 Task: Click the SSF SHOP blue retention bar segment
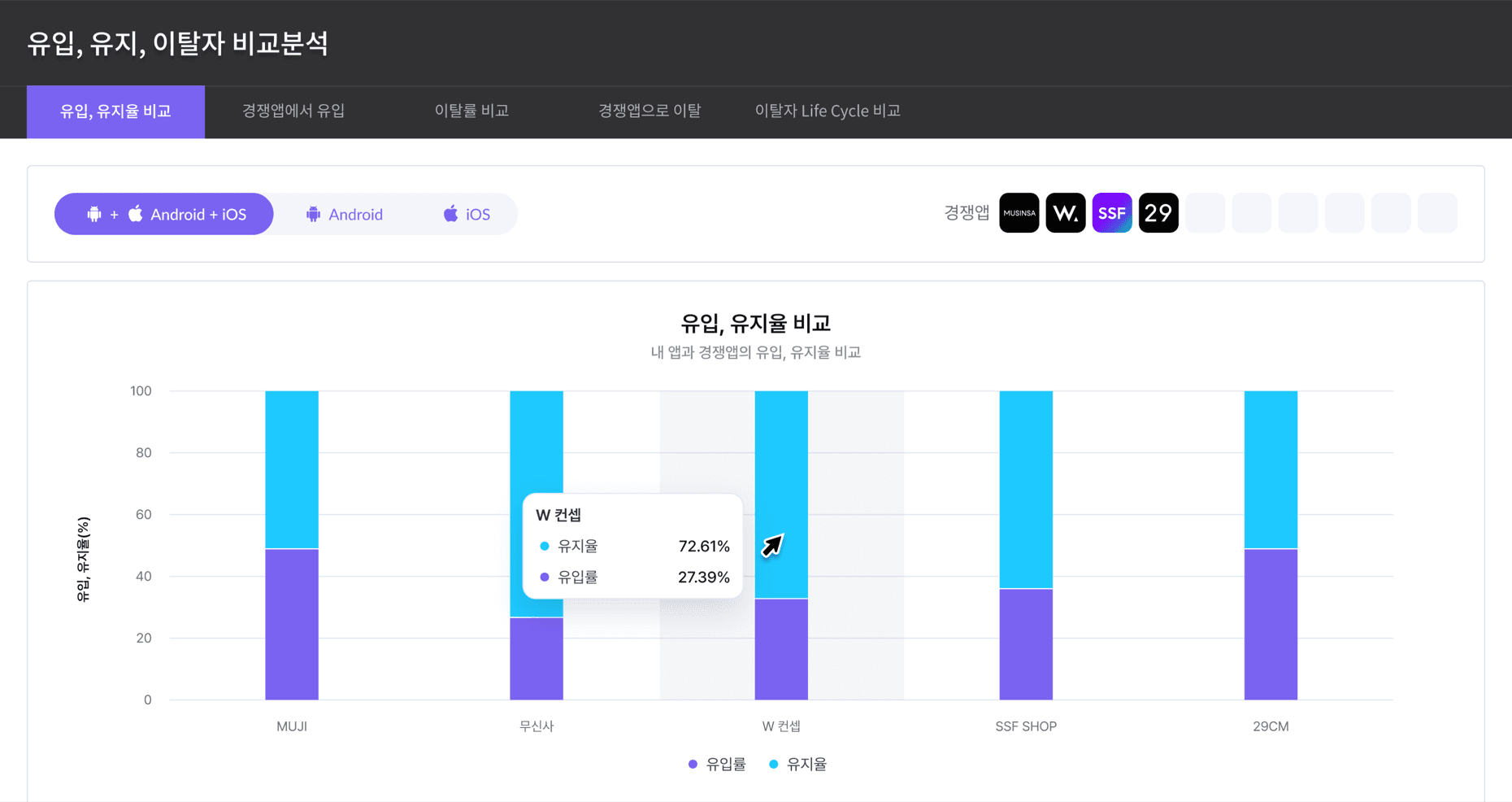(1026, 490)
